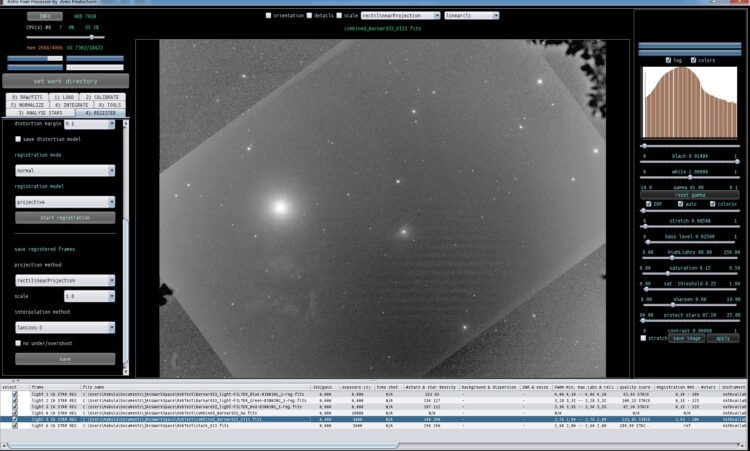Select the 3) ANALYSE STARS tab
The width and height of the screenshot is (750, 451).
coord(40,113)
